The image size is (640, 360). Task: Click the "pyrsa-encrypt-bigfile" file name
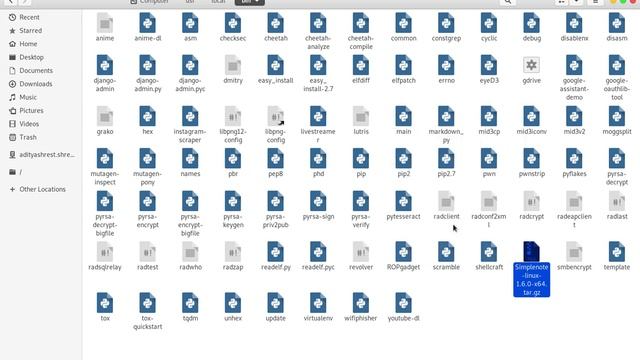(190, 225)
